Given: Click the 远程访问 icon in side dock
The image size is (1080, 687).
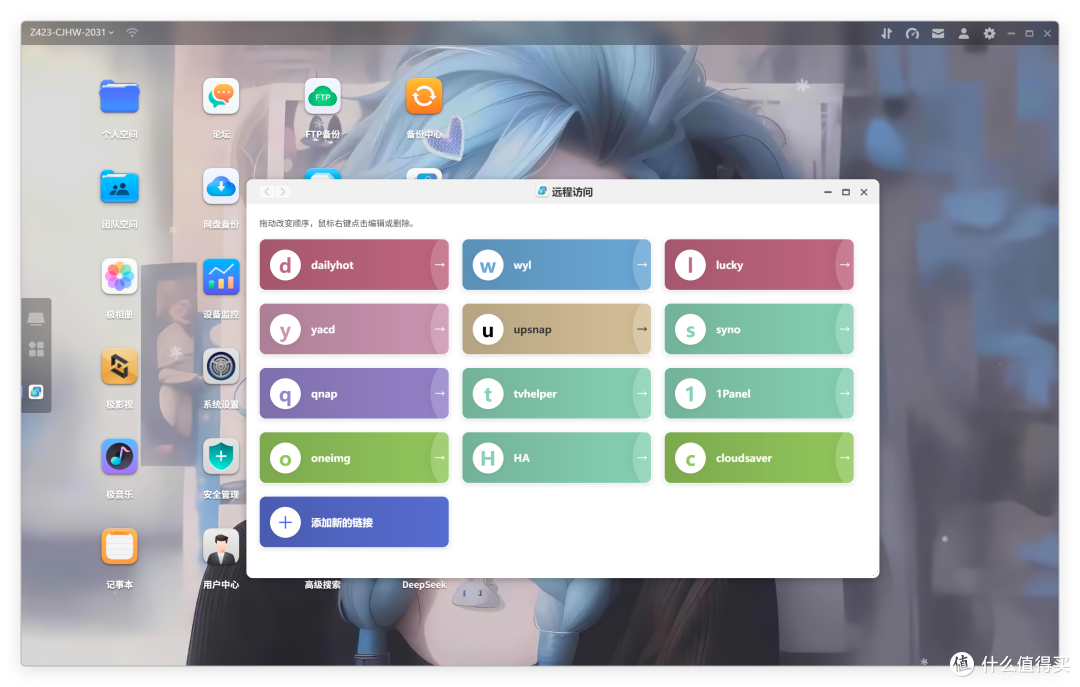Looking at the screenshot, I should pos(36,392).
